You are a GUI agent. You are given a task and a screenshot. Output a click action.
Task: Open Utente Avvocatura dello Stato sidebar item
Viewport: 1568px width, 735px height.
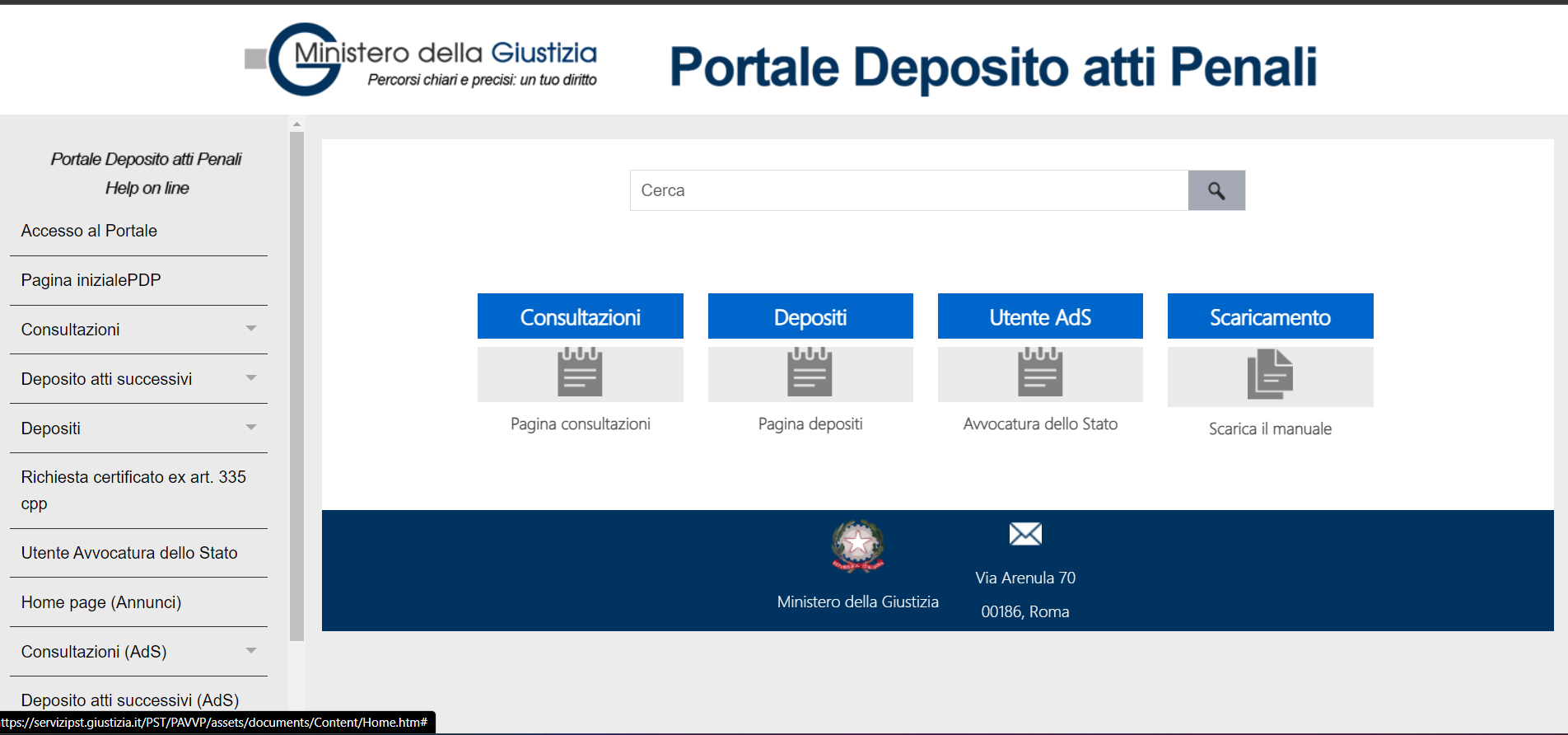(129, 553)
